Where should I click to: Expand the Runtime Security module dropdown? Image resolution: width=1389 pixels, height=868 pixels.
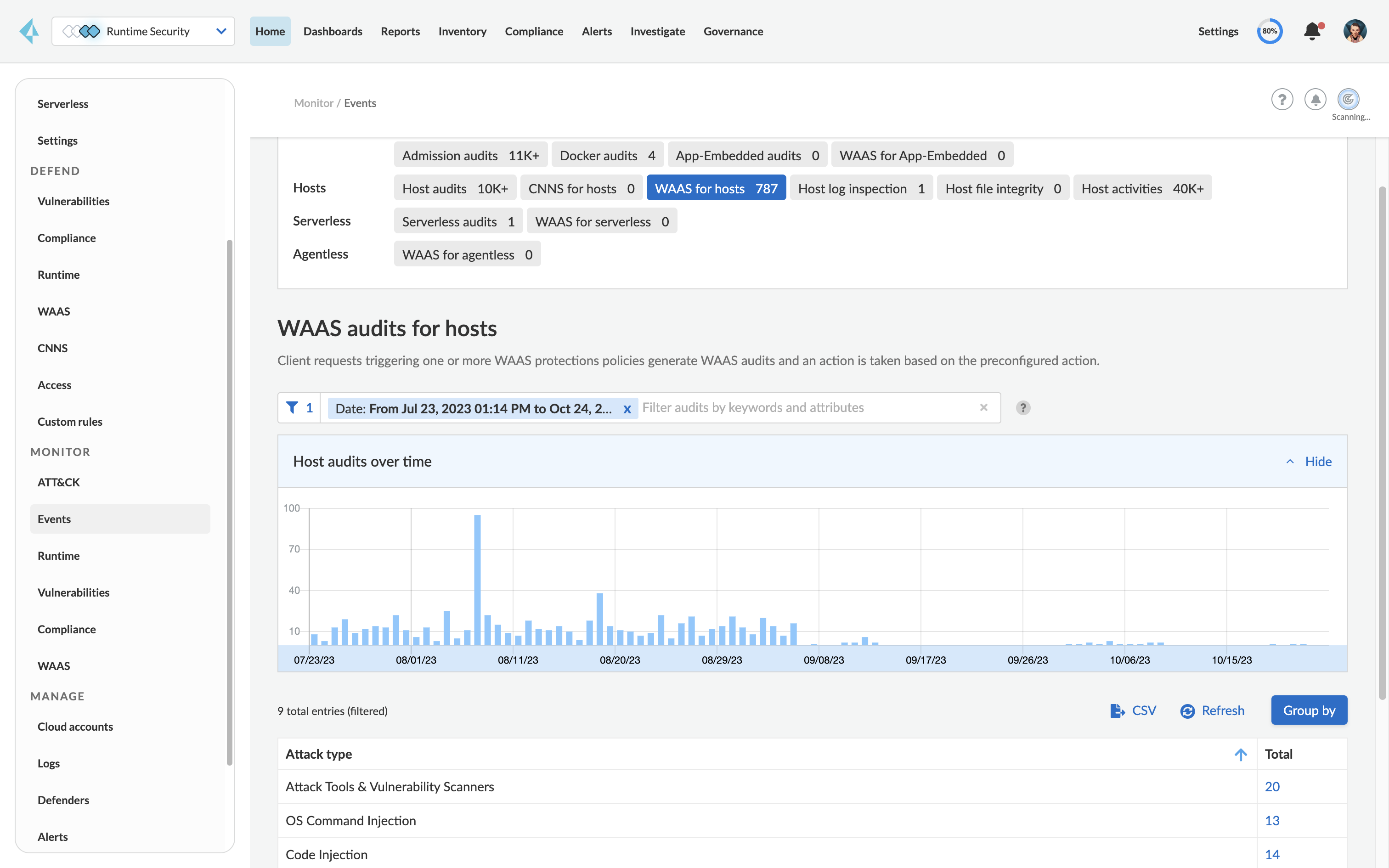pyautogui.click(x=221, y=31)
